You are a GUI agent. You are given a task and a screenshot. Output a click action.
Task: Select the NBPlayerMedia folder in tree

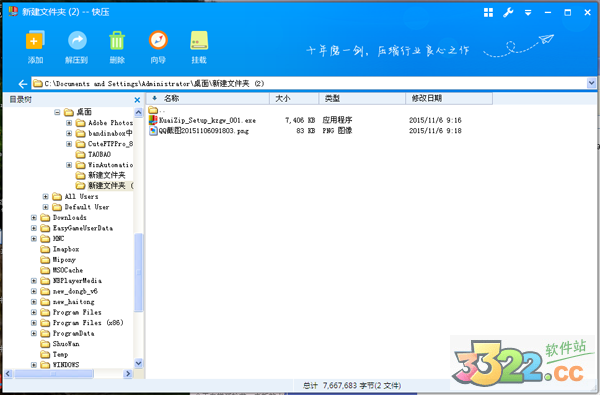click(x=71, y=281)
